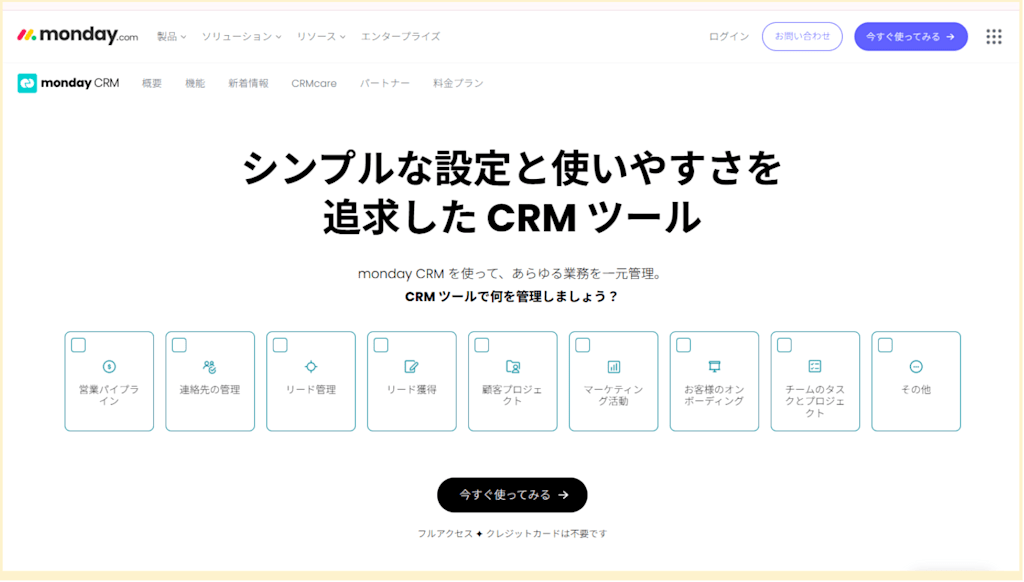This screenshot has width=1024, height=582.
Task: Check the その他 checkbox
Action: click(885, 344)
